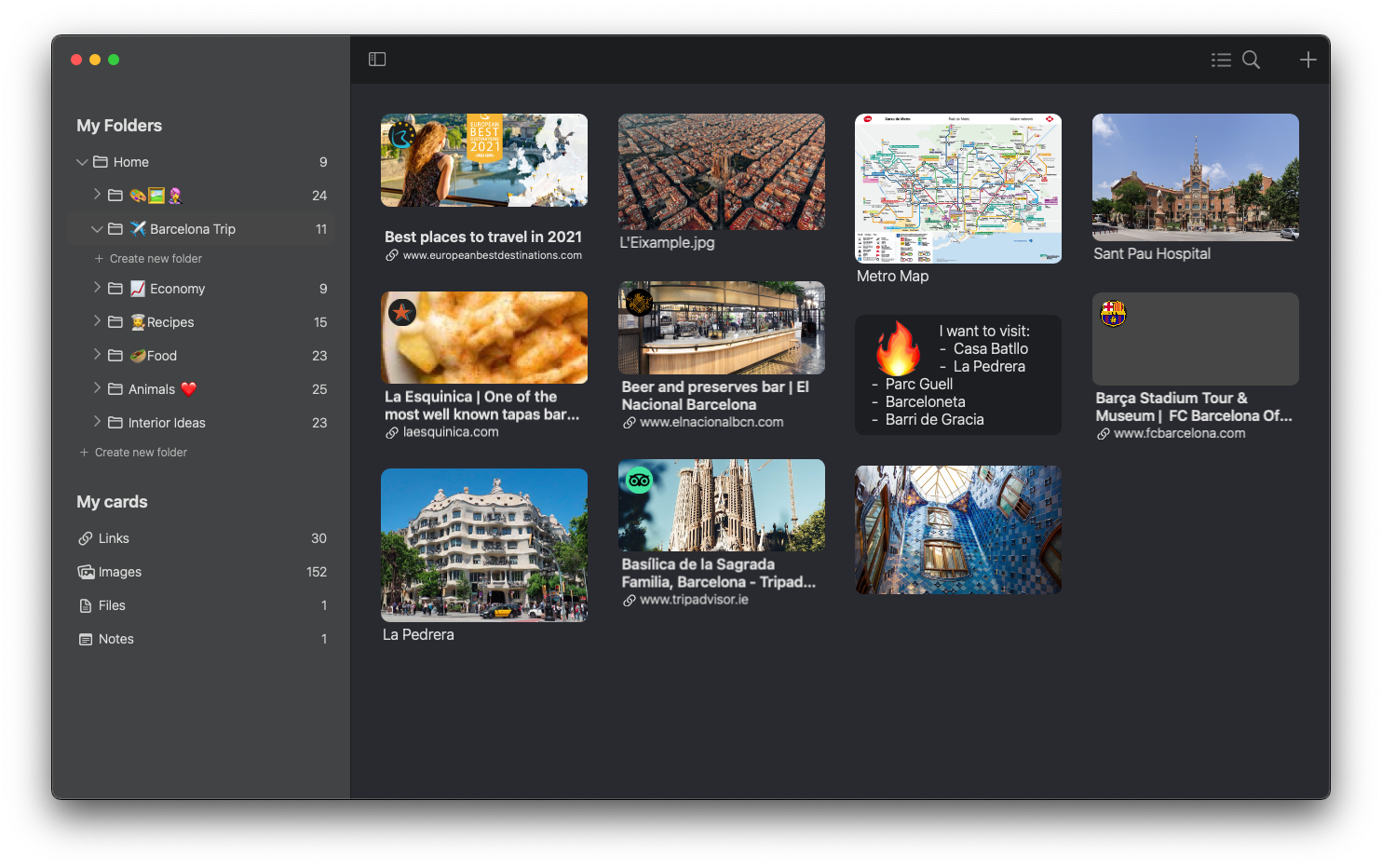Collapse the Home folder chevron
The height and width of the screenshot is (868, 1382).
pyautogui.click(x=82, y=162)
